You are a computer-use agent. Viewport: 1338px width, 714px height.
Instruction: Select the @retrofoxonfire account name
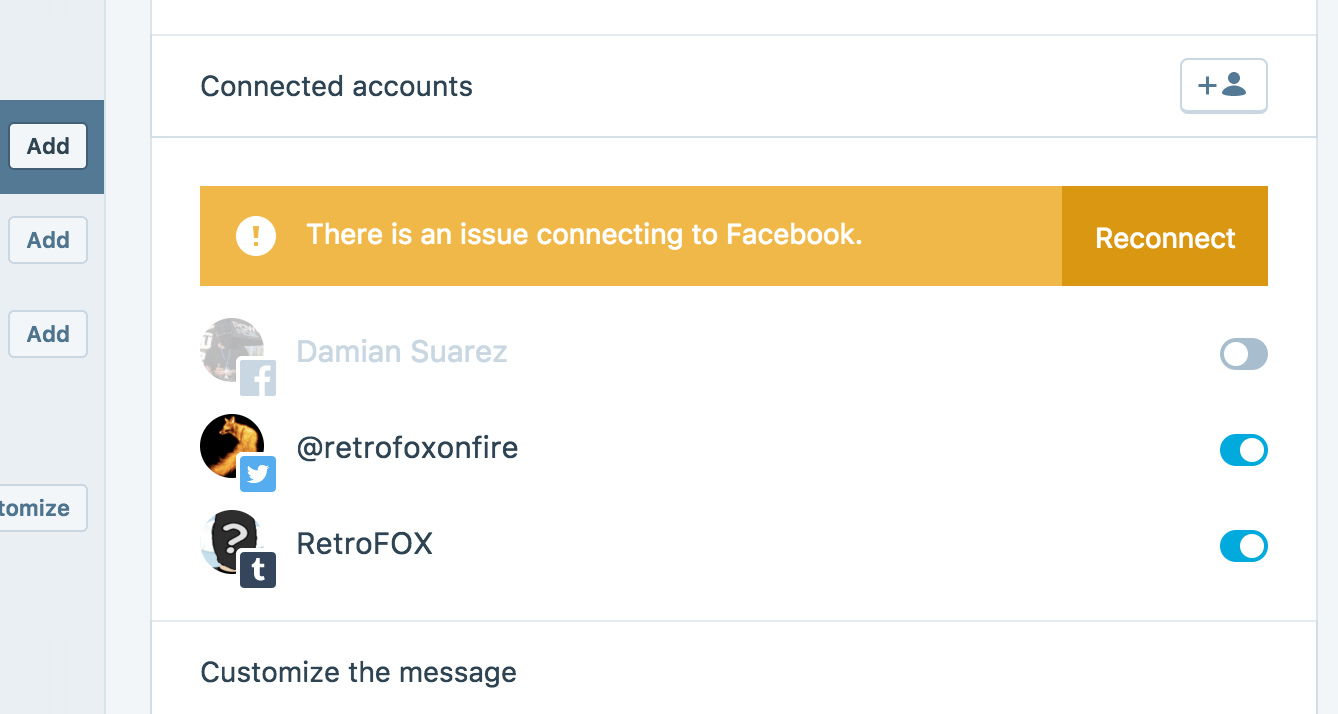[407, 447]
